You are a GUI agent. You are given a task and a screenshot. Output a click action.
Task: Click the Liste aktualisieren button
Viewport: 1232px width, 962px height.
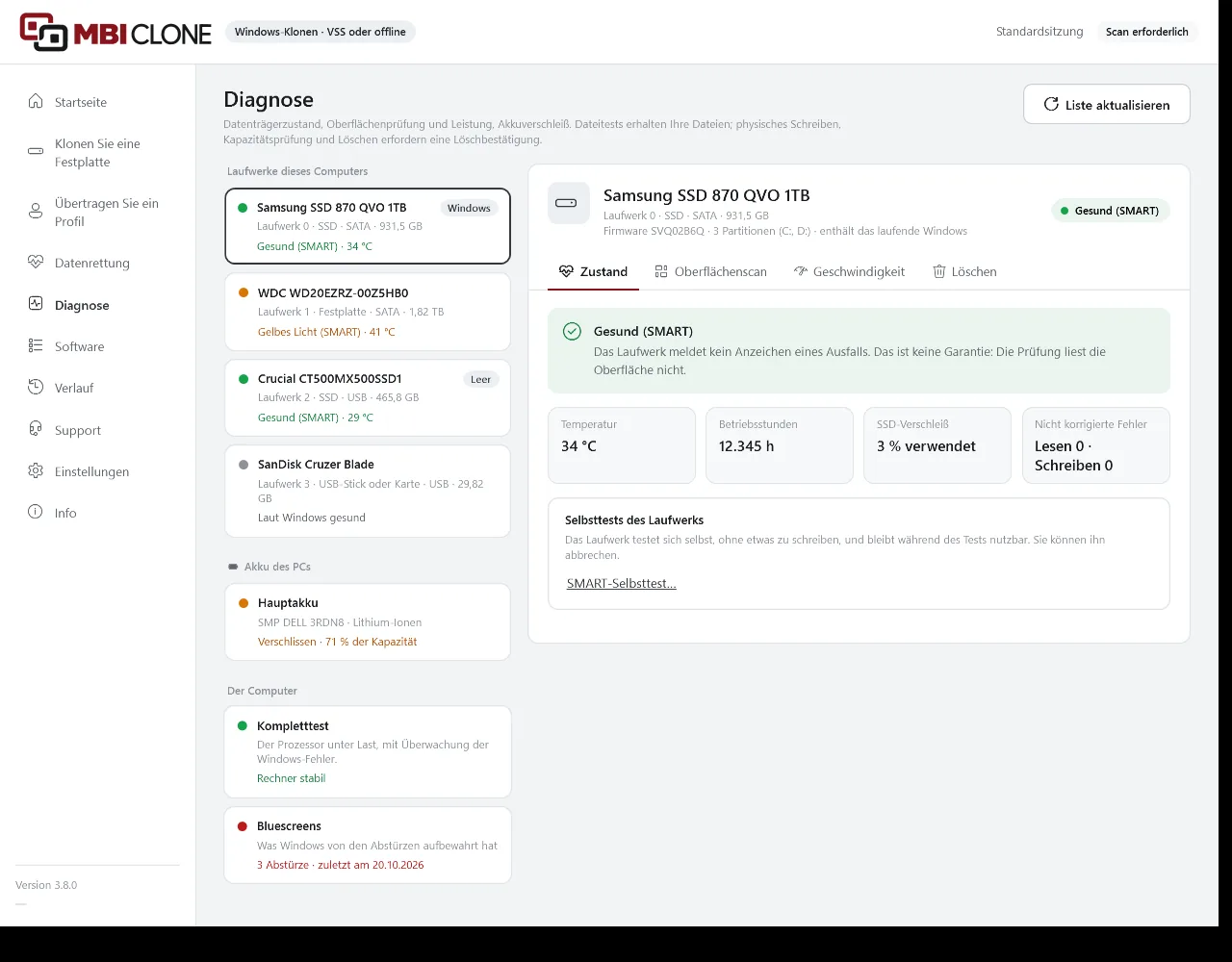click(x=1107, y=105)
